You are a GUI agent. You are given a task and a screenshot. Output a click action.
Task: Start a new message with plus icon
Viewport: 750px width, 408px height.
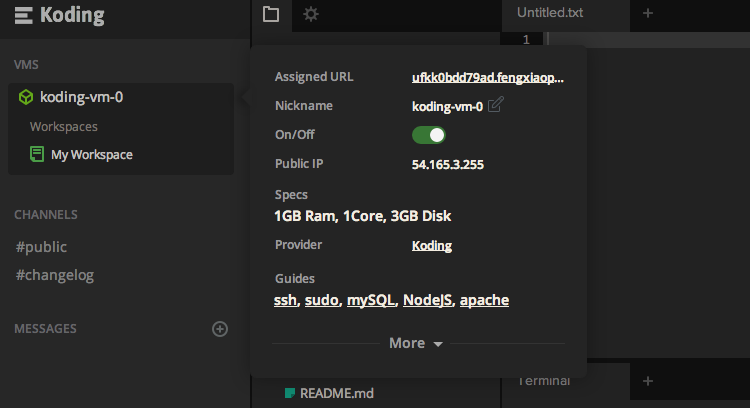pos(220,329)
